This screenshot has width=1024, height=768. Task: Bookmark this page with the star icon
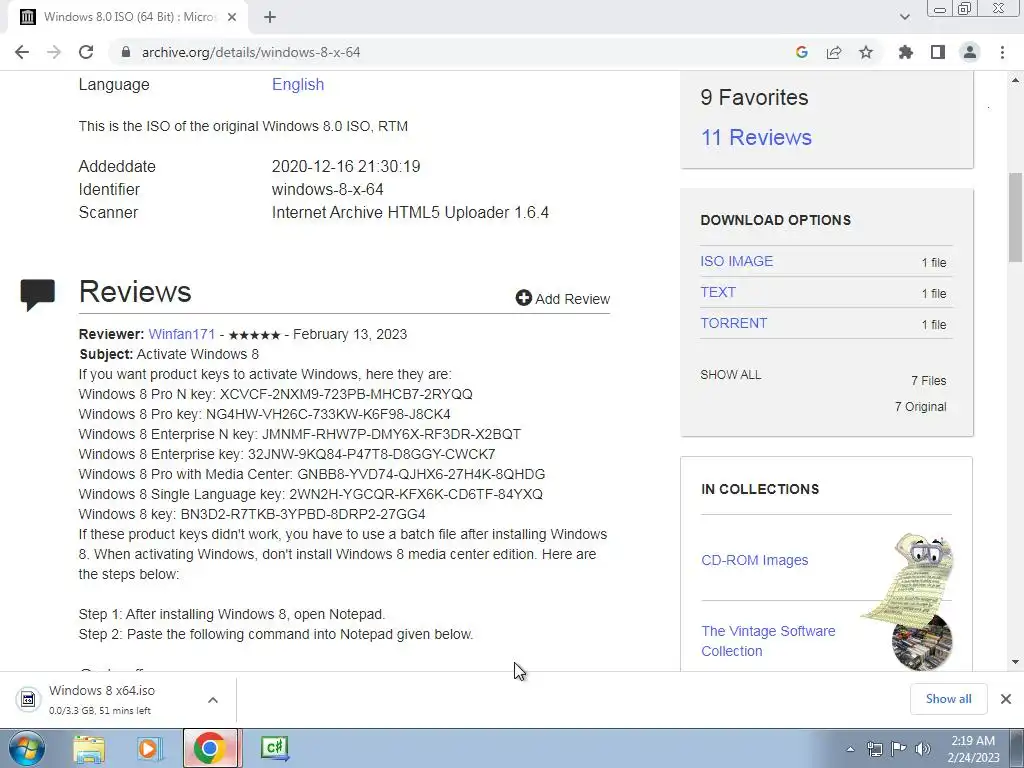pyautogui.click(x=865, y=52)
